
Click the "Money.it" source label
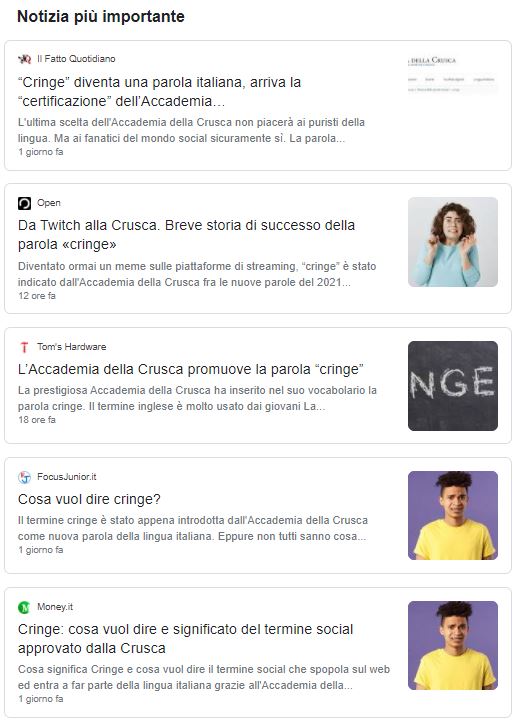55,607
